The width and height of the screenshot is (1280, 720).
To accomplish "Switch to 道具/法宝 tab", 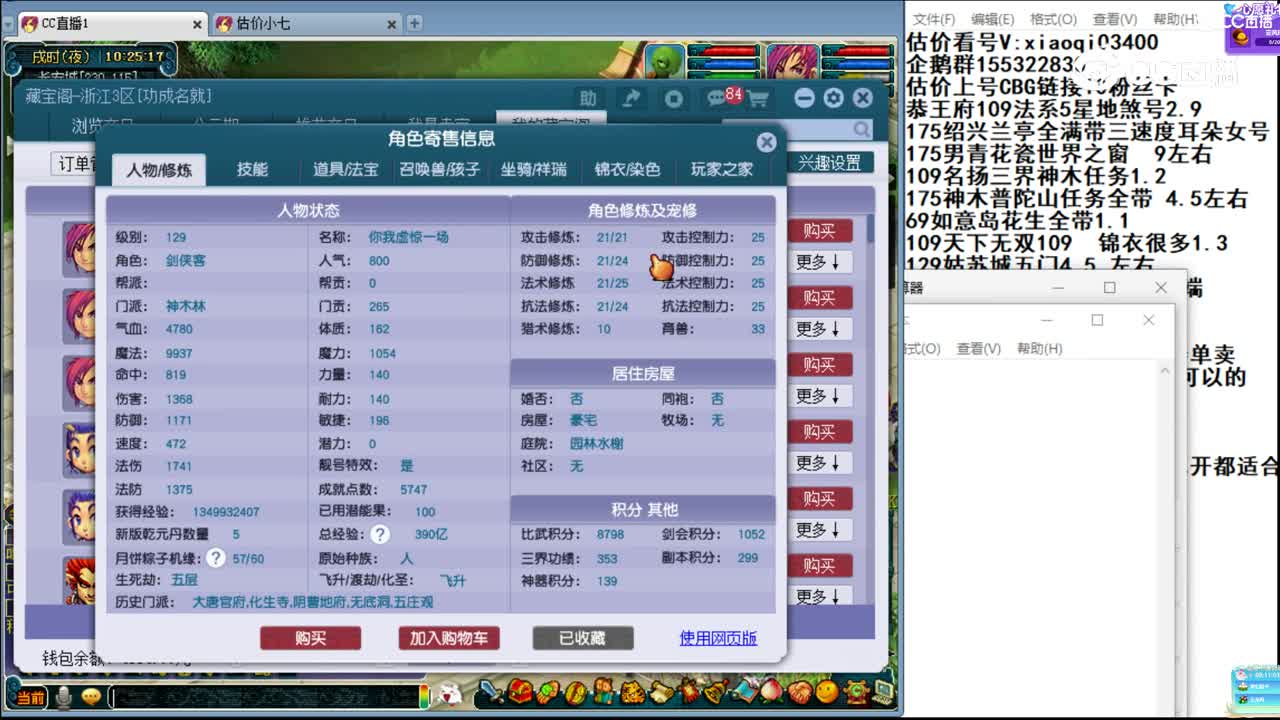I will coord(345,170).
